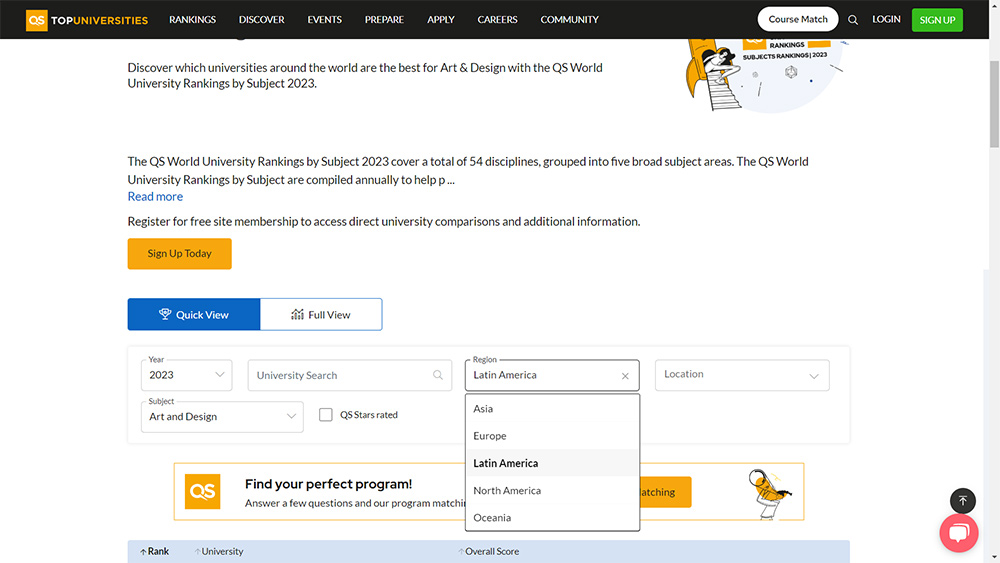1000x563 pixels.
Task: Clear the Latin America region selection
Action: pyautogui.click(x=625, y=376)
